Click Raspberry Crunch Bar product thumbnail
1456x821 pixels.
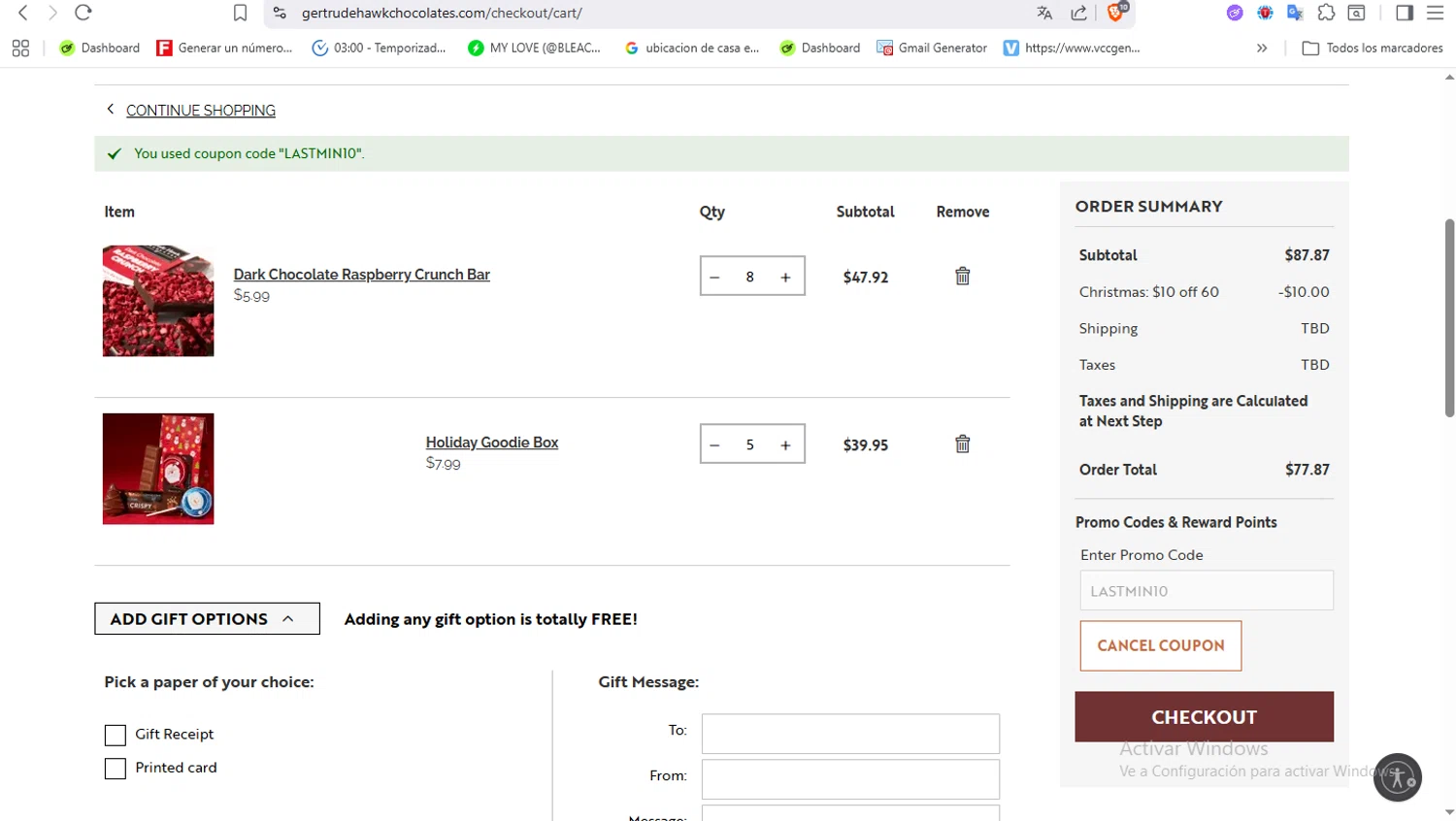click(x=158, y=301)
